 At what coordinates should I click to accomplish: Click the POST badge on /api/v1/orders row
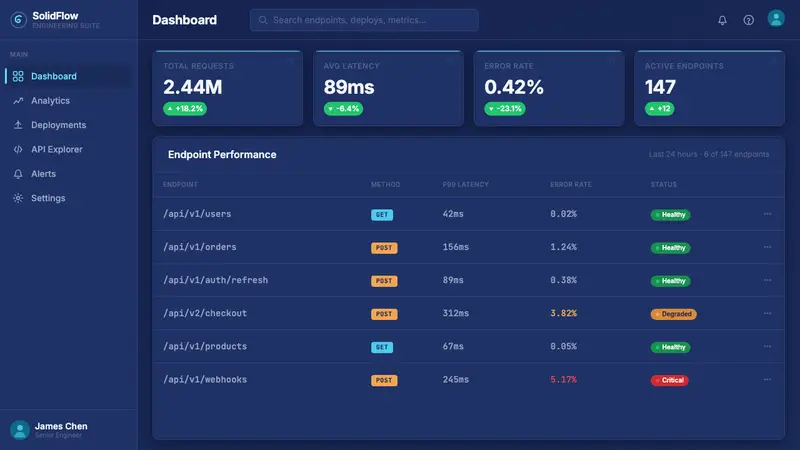click(384, 248)
